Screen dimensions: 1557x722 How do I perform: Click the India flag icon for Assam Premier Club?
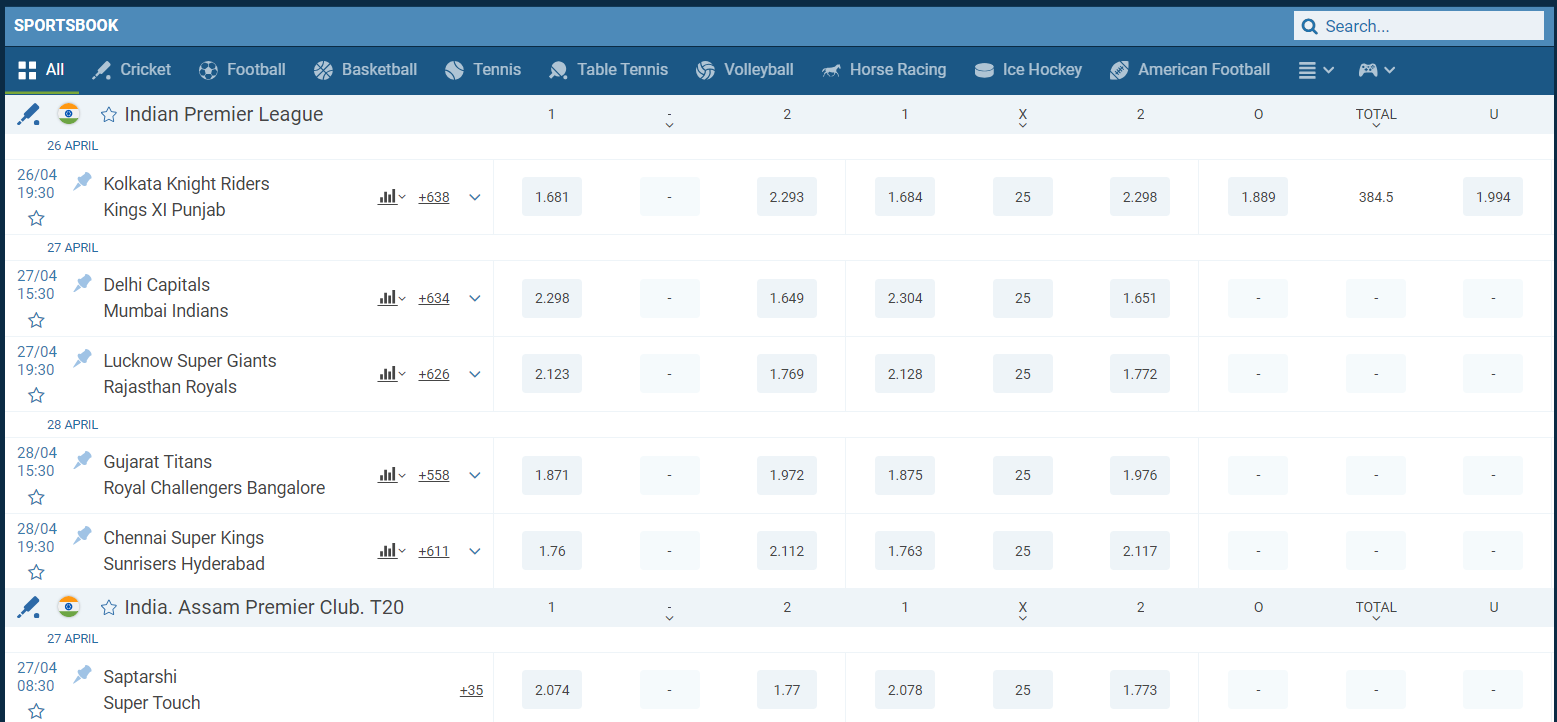click(x=68, y=607)
